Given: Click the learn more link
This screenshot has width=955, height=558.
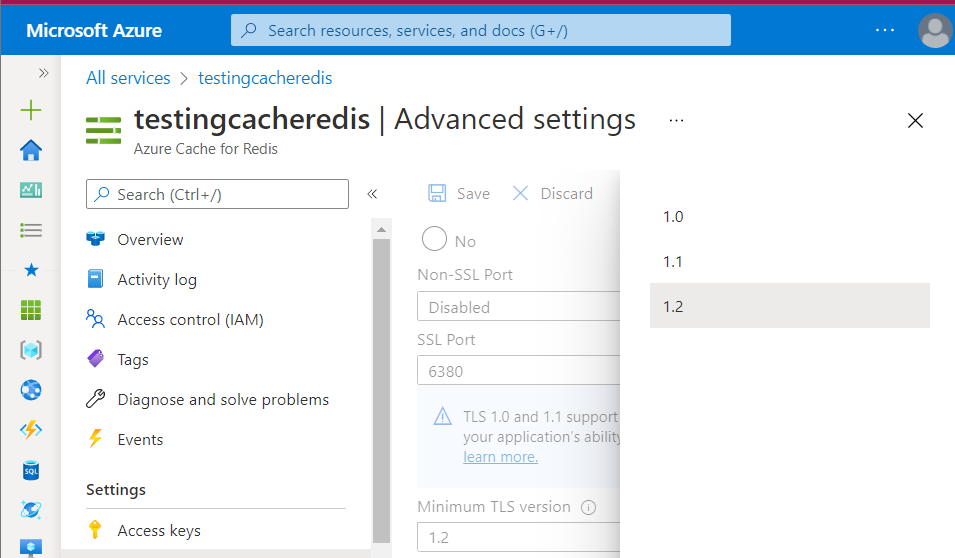Looking at the screenshot, I should [x=500, y=457].
